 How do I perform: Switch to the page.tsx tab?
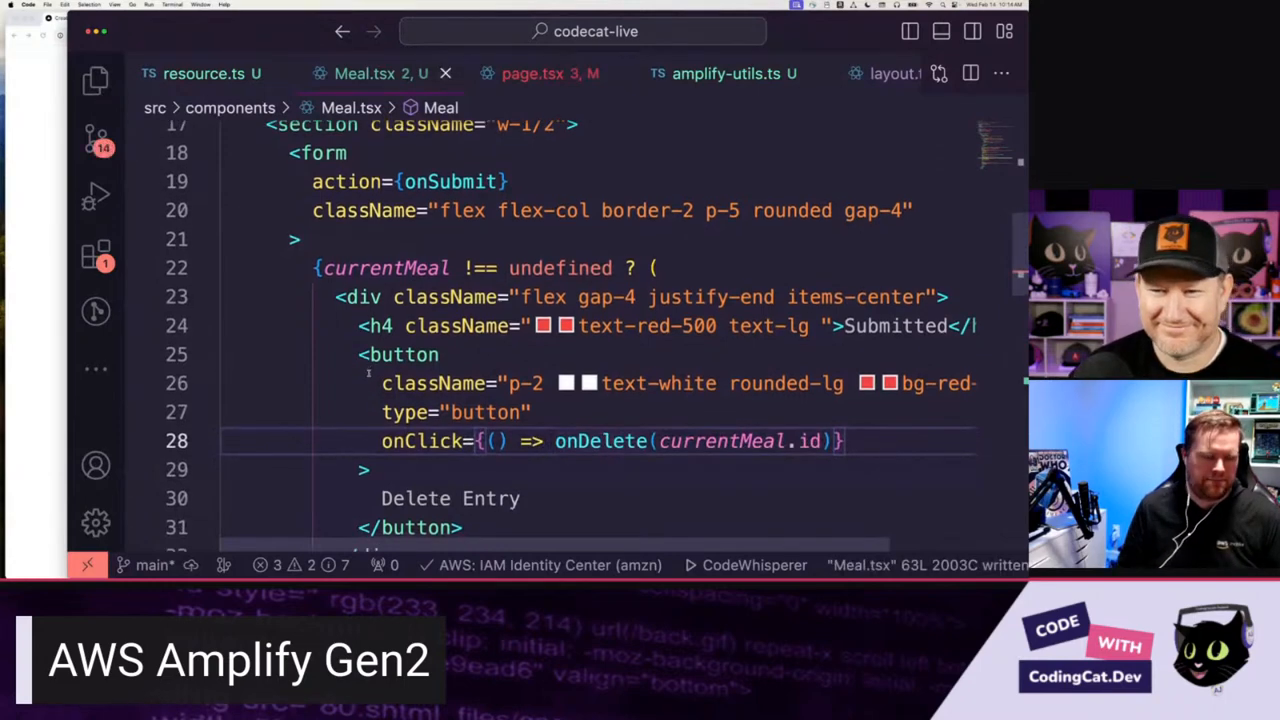point(539,73)
